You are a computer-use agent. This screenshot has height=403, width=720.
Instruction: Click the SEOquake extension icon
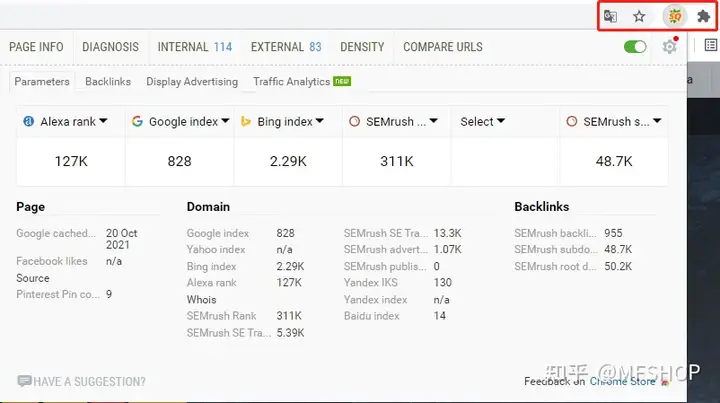click(675, 16)
